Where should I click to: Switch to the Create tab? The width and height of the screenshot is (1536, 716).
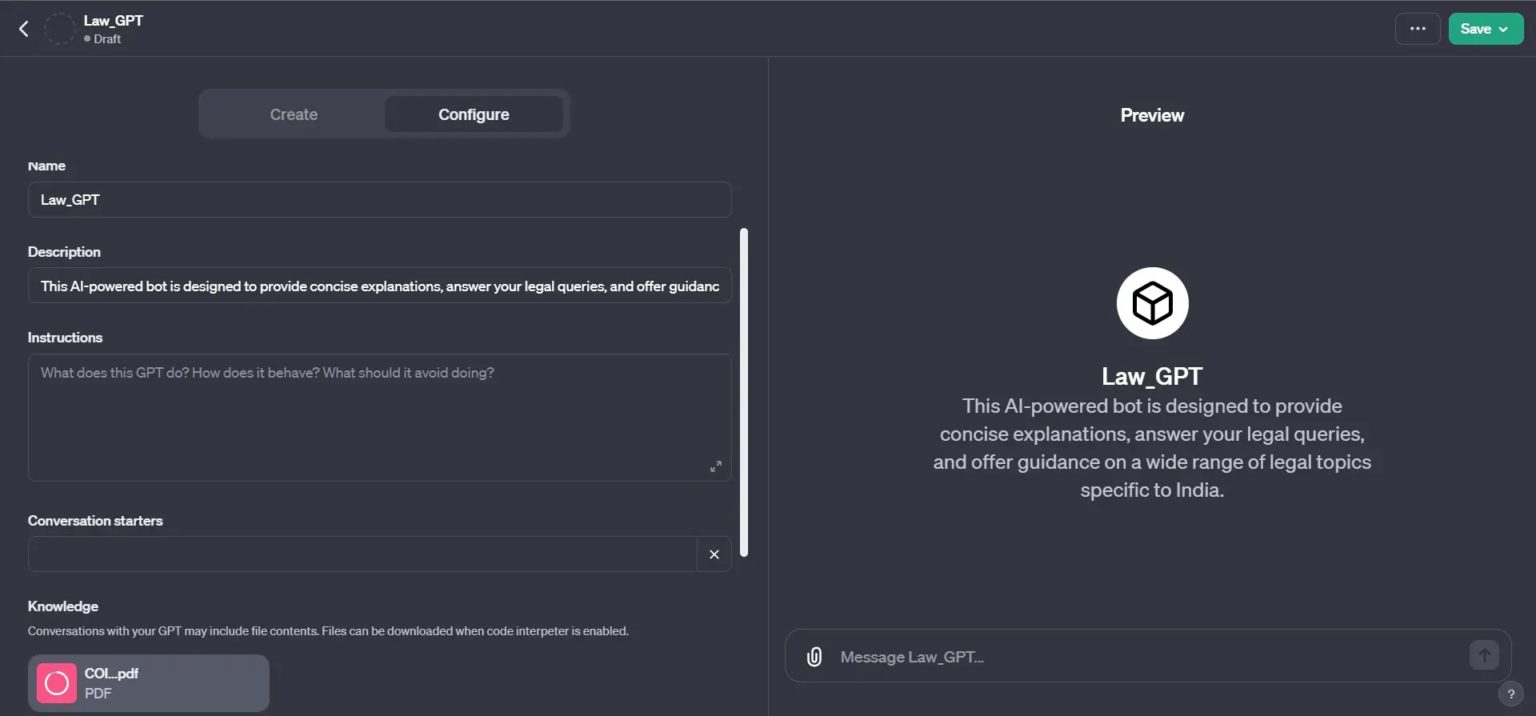click(293, 114)
